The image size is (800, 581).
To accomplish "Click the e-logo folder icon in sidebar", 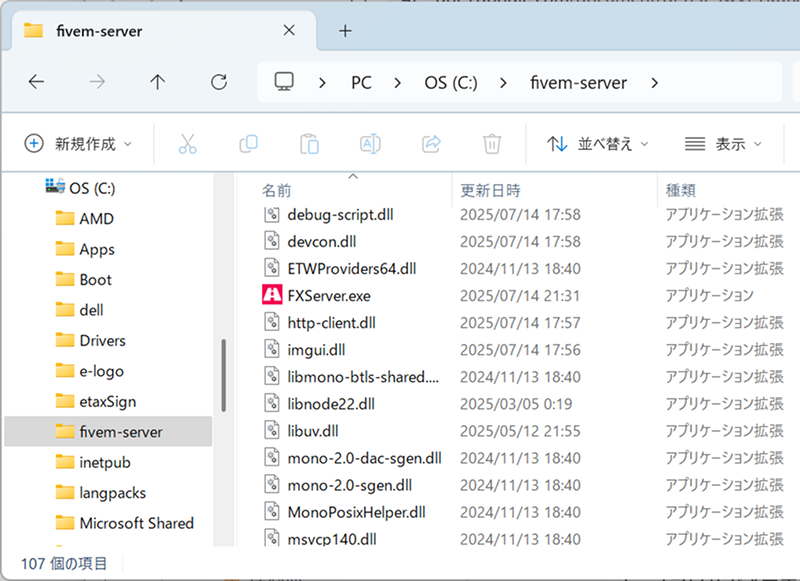I will [x=65, y=370].
